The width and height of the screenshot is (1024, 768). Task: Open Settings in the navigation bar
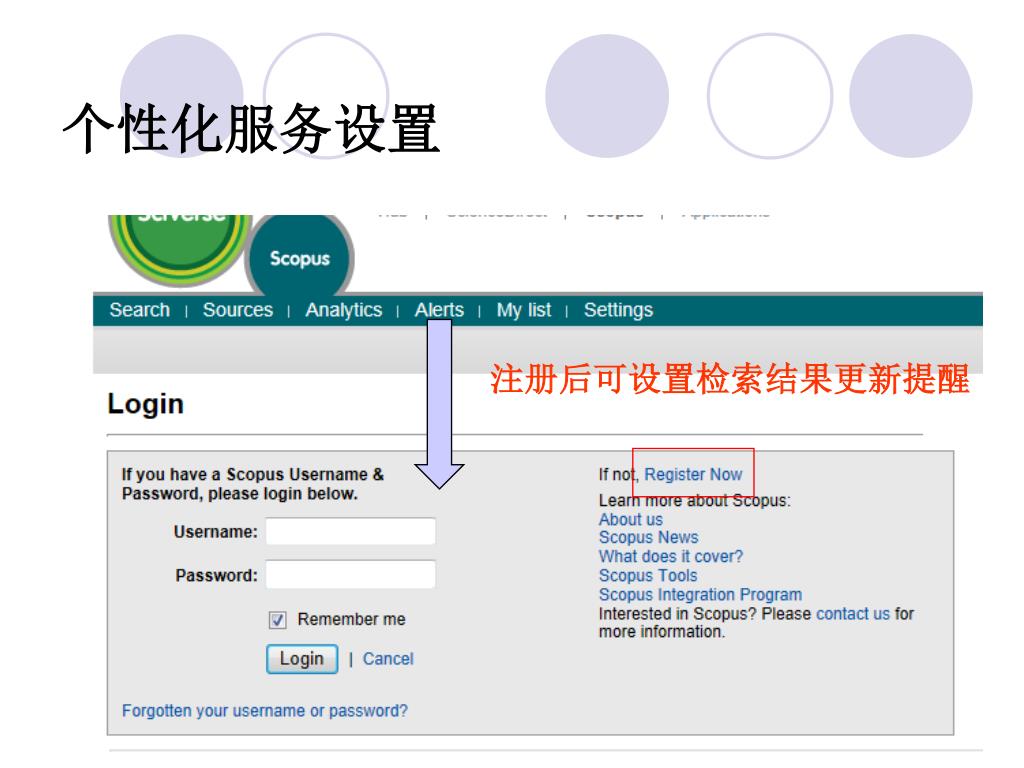pos(618,310)
